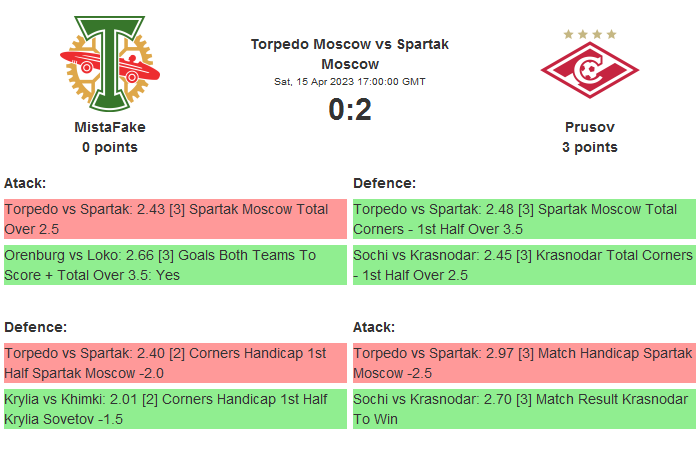Click the match date Sat, 15 Apr 2023
Image resolution: width=700 pixels, height=460 pixels.
click(350, 81)
